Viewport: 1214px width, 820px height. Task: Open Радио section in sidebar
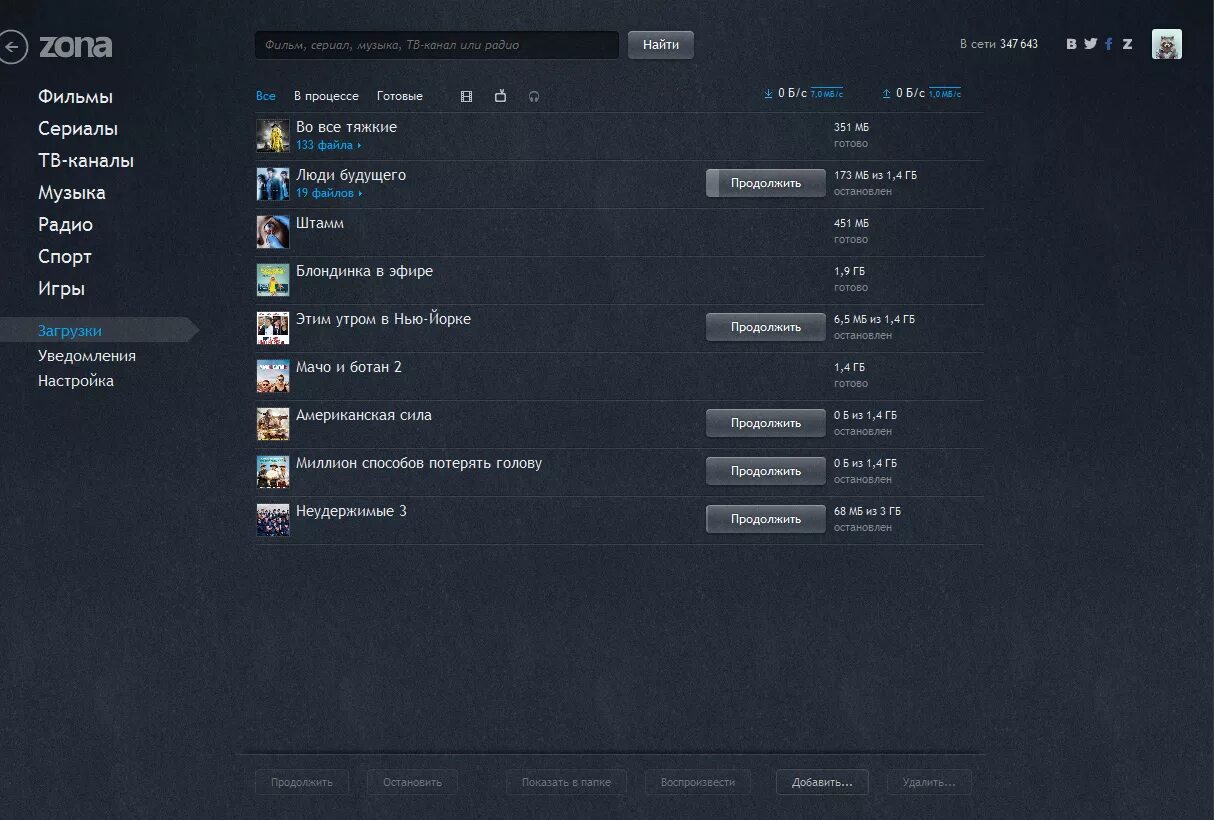[x=65, y=225]
